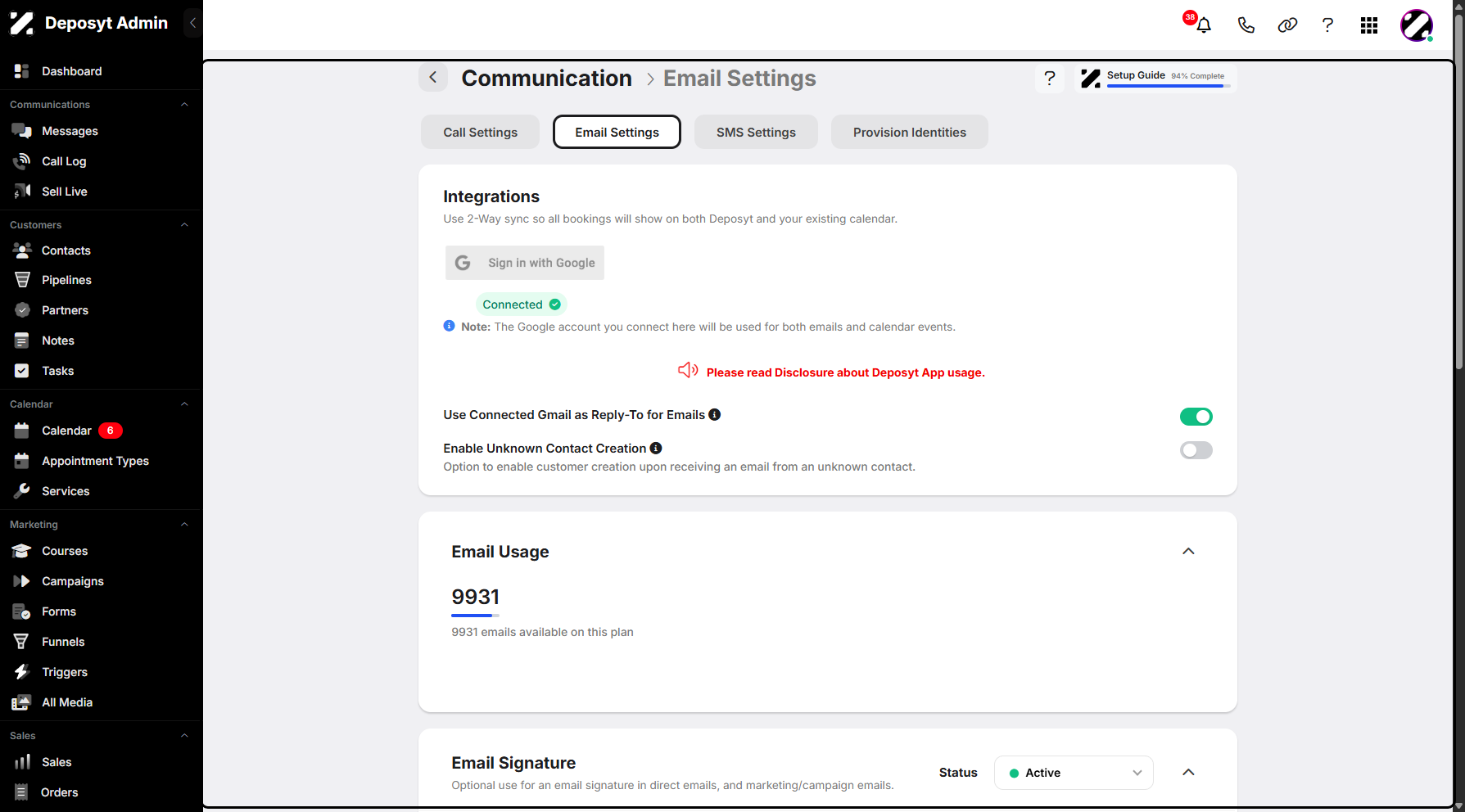Screen dimensions: 1465x812
Task: Enable Unknown Contact Creation switch
Action: (1196, 450)
